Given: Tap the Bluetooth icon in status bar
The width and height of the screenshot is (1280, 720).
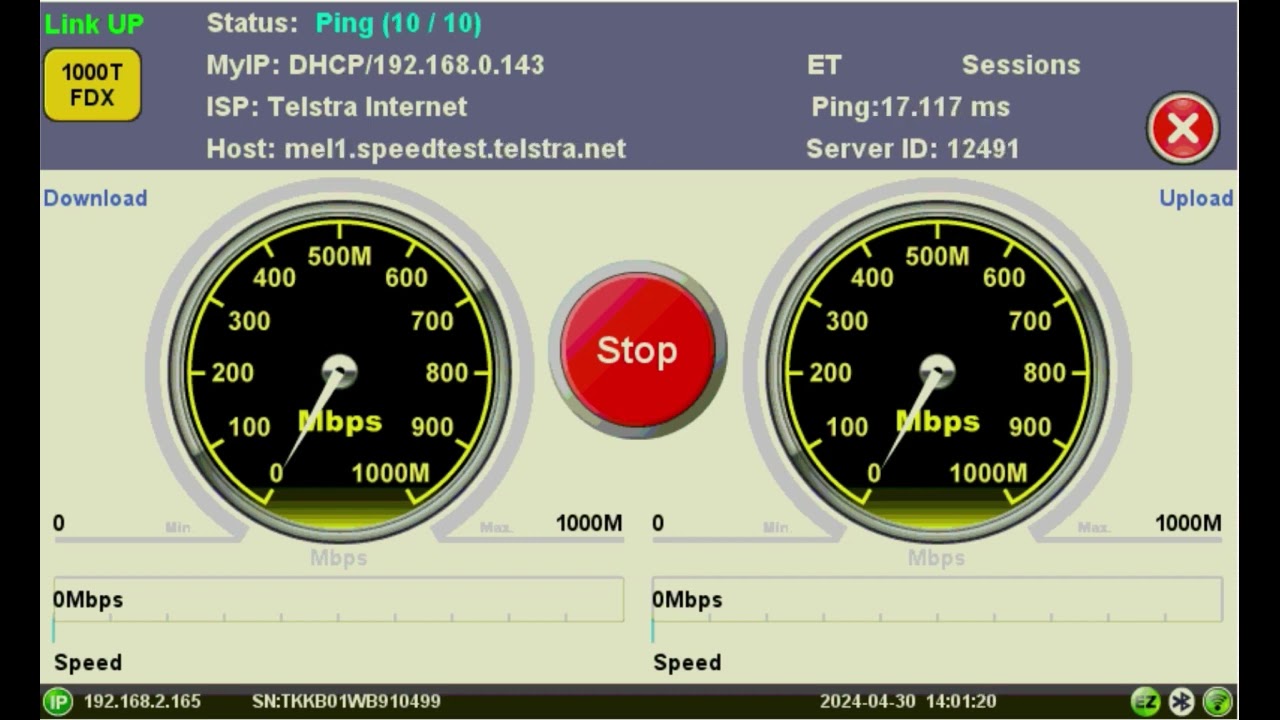Looking at the screenshot, I should (x=1182, y=702).
